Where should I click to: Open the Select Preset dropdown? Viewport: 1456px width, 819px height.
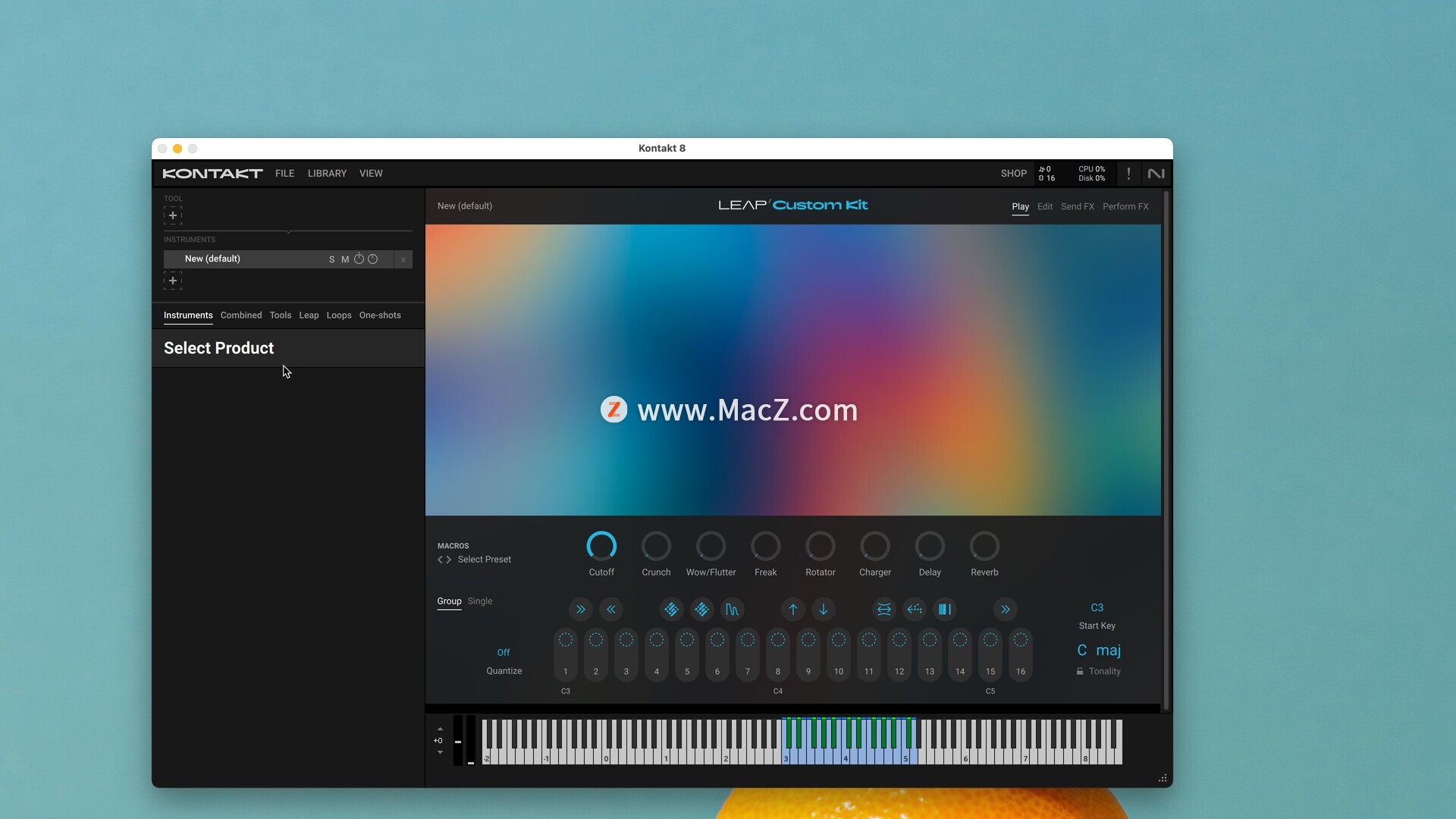485,560
